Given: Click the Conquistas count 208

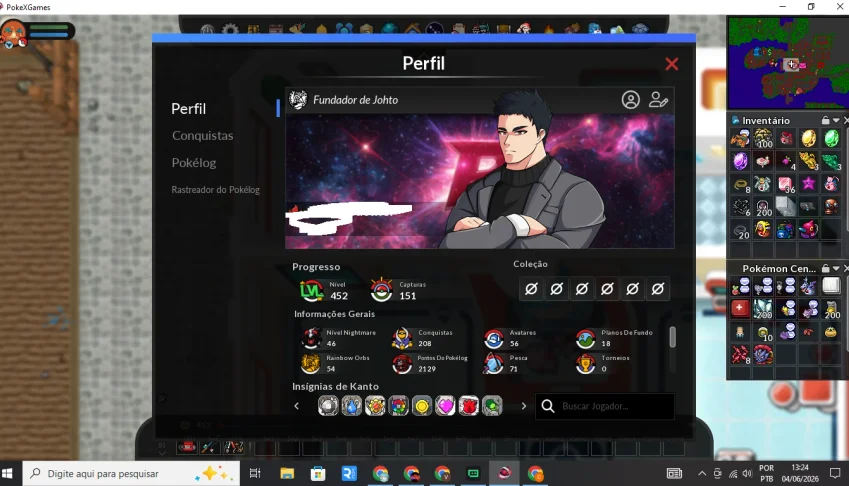Looking at the screenshot, I should point(425,344).
